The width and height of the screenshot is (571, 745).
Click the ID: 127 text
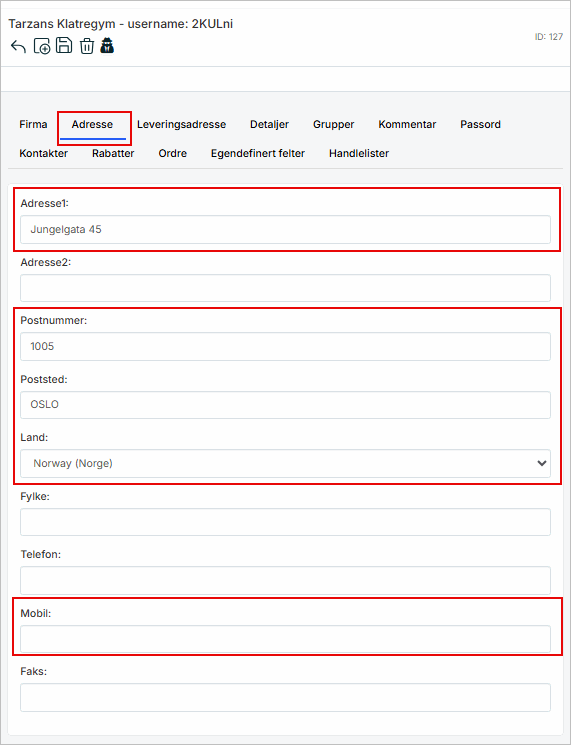point(549,37)
